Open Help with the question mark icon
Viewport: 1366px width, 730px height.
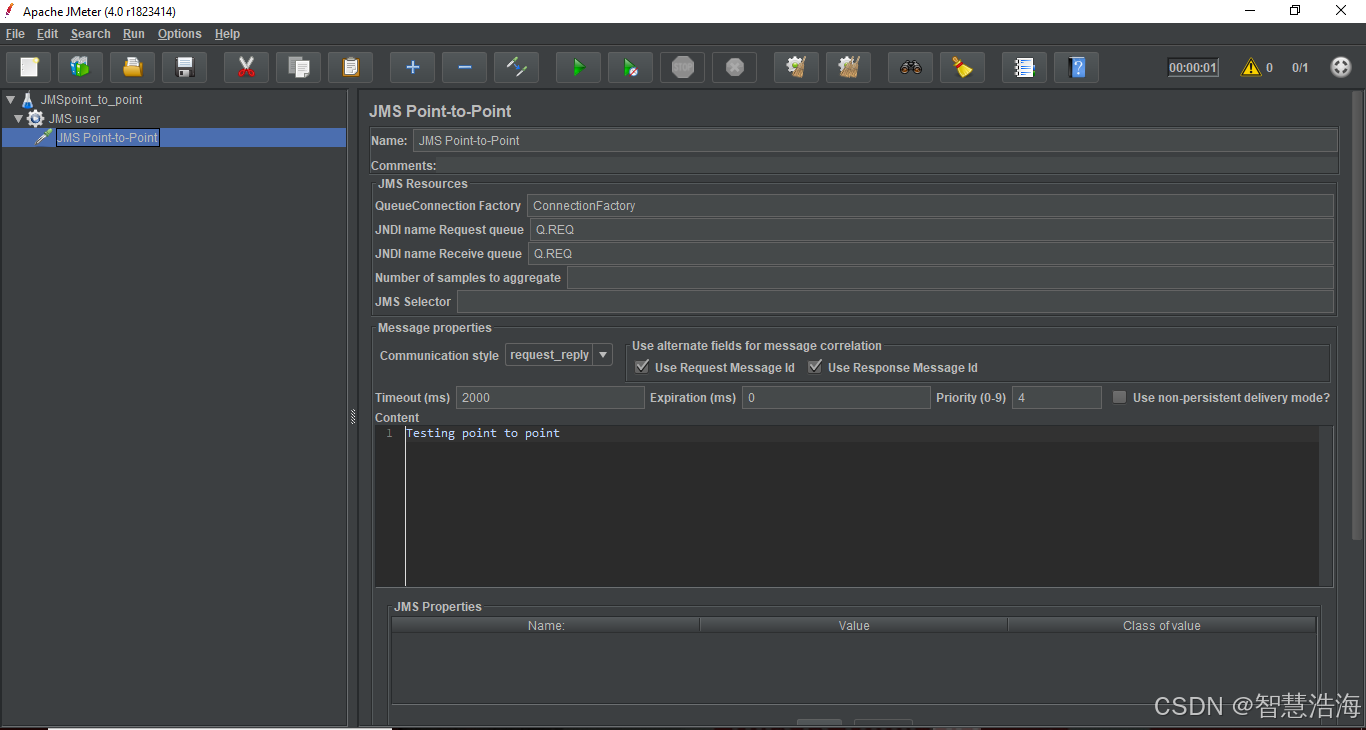pos(1077,67)
